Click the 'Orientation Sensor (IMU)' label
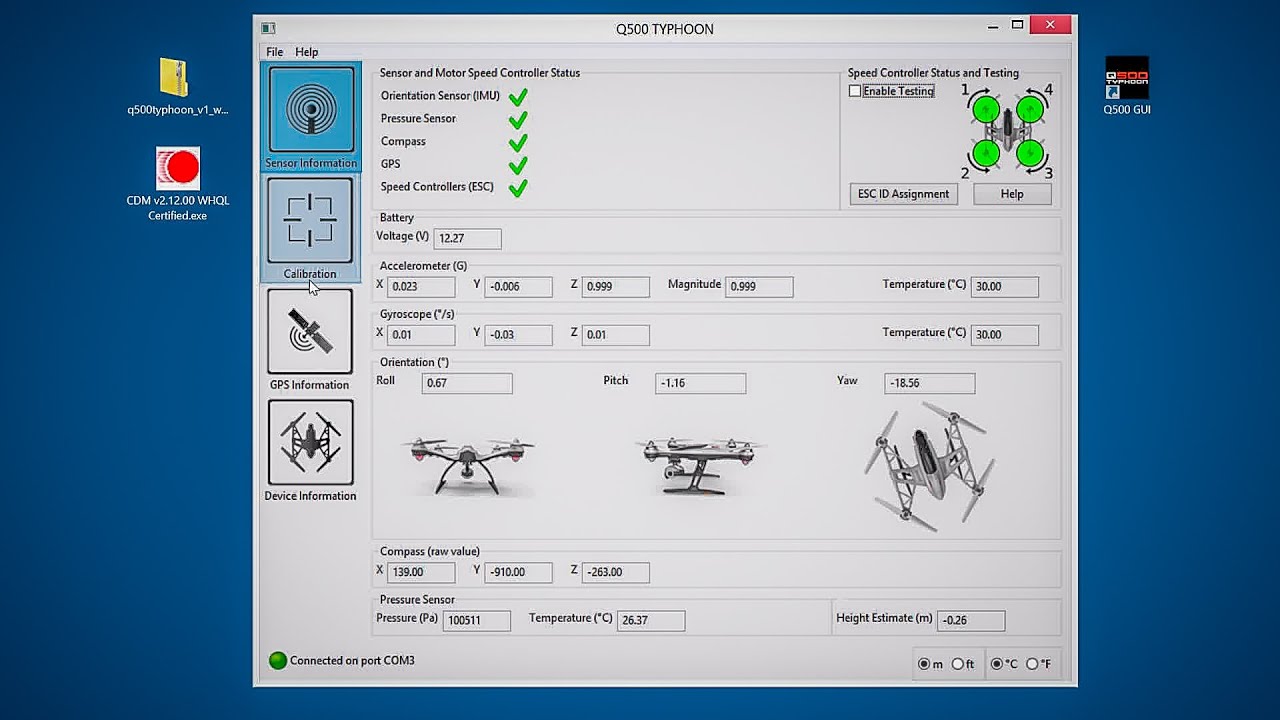This screenshot has width=1280, height=720. click(440, 96)
